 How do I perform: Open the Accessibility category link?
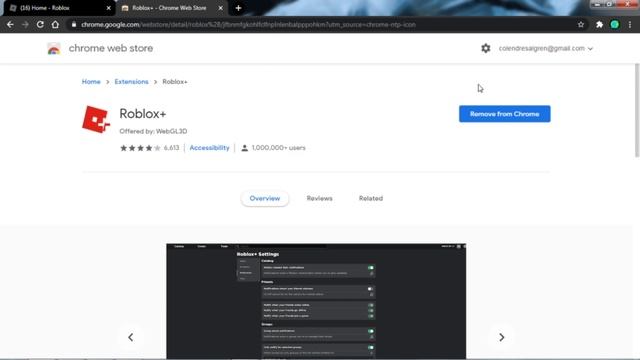(209, 148)
